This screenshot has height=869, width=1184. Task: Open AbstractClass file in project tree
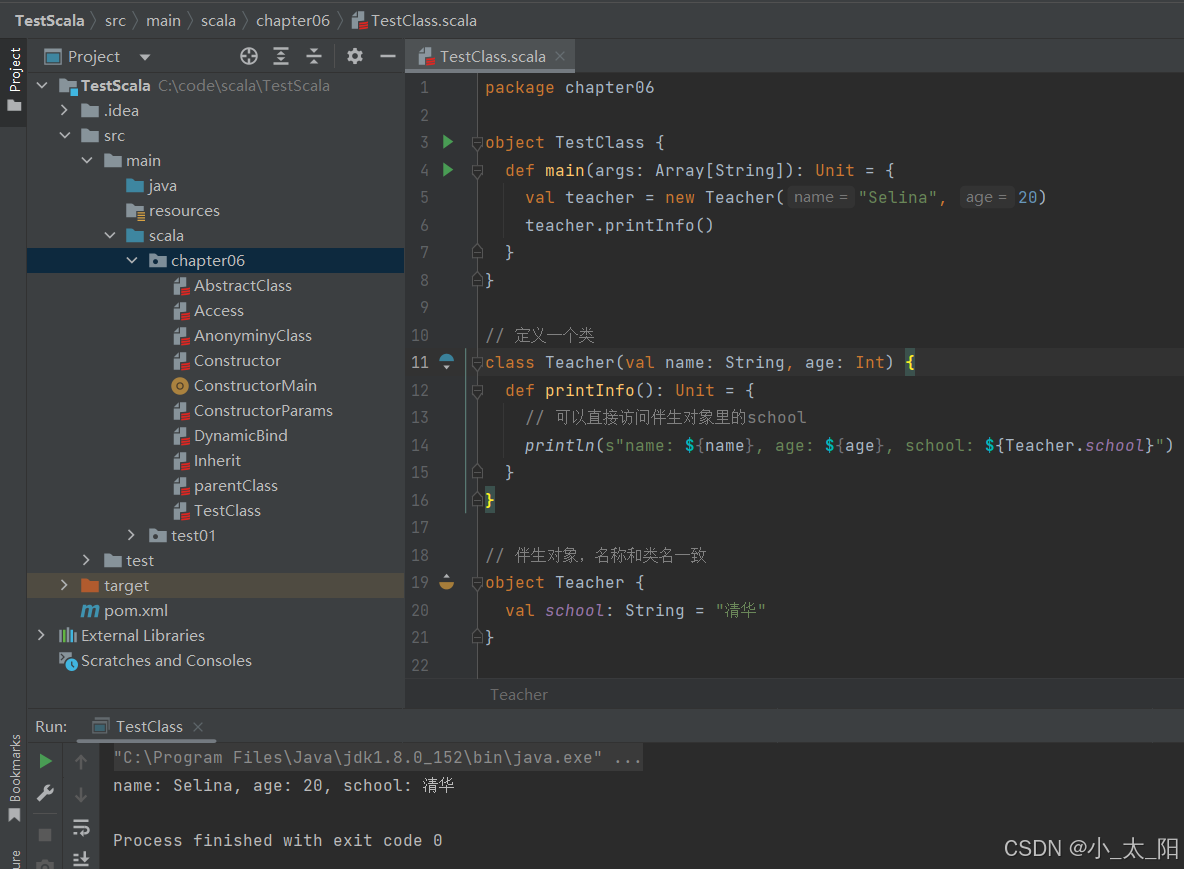coord(232,285)
